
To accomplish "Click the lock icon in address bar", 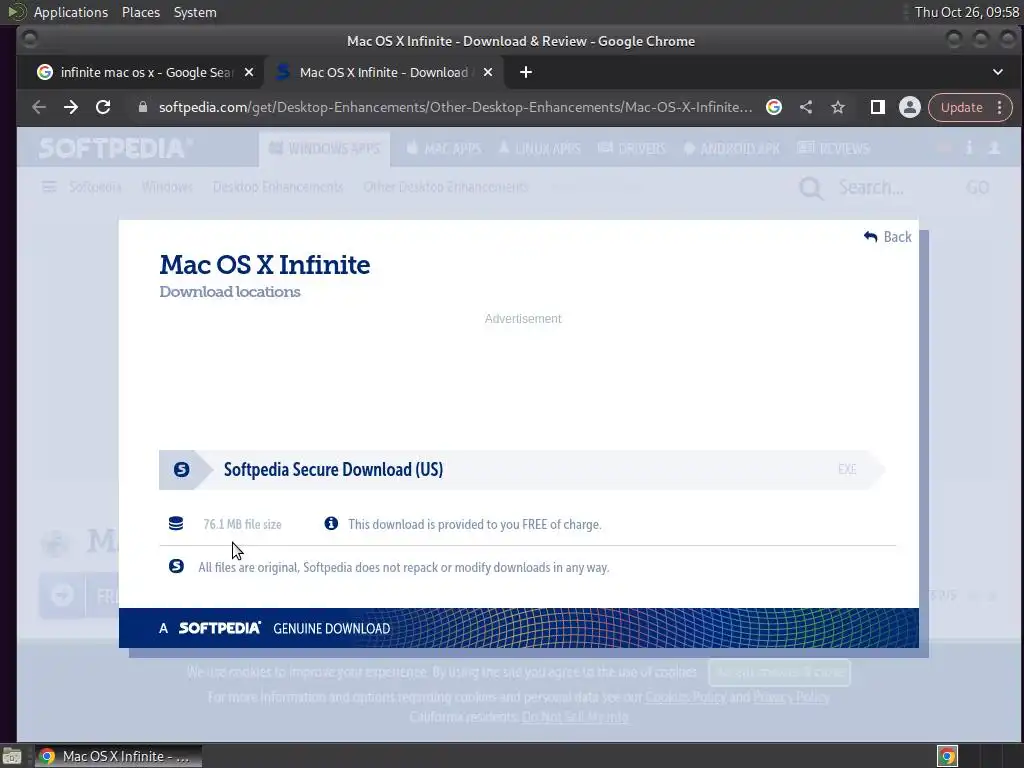I will (142, 107).
